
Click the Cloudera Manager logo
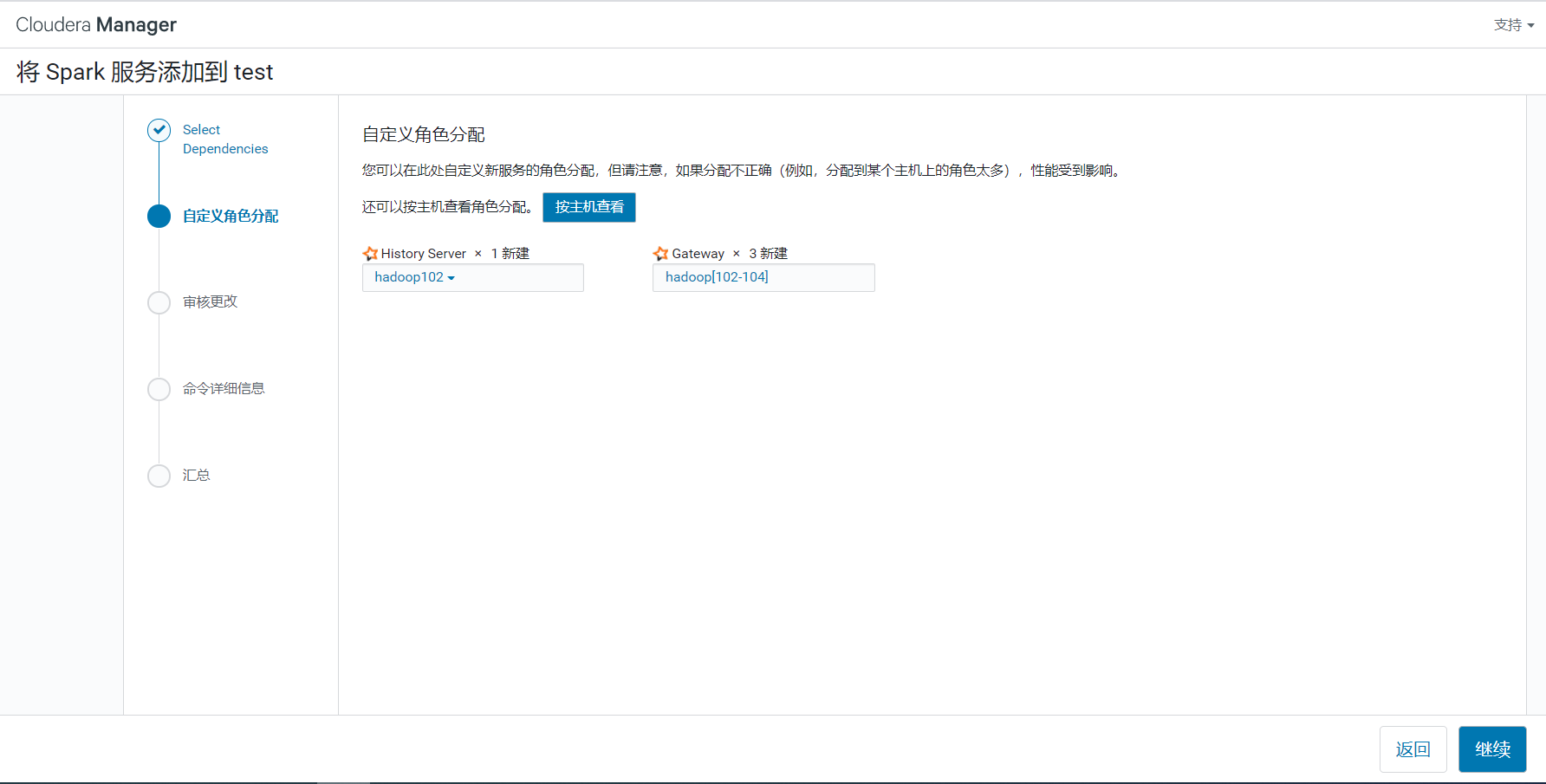coord(96,25)
